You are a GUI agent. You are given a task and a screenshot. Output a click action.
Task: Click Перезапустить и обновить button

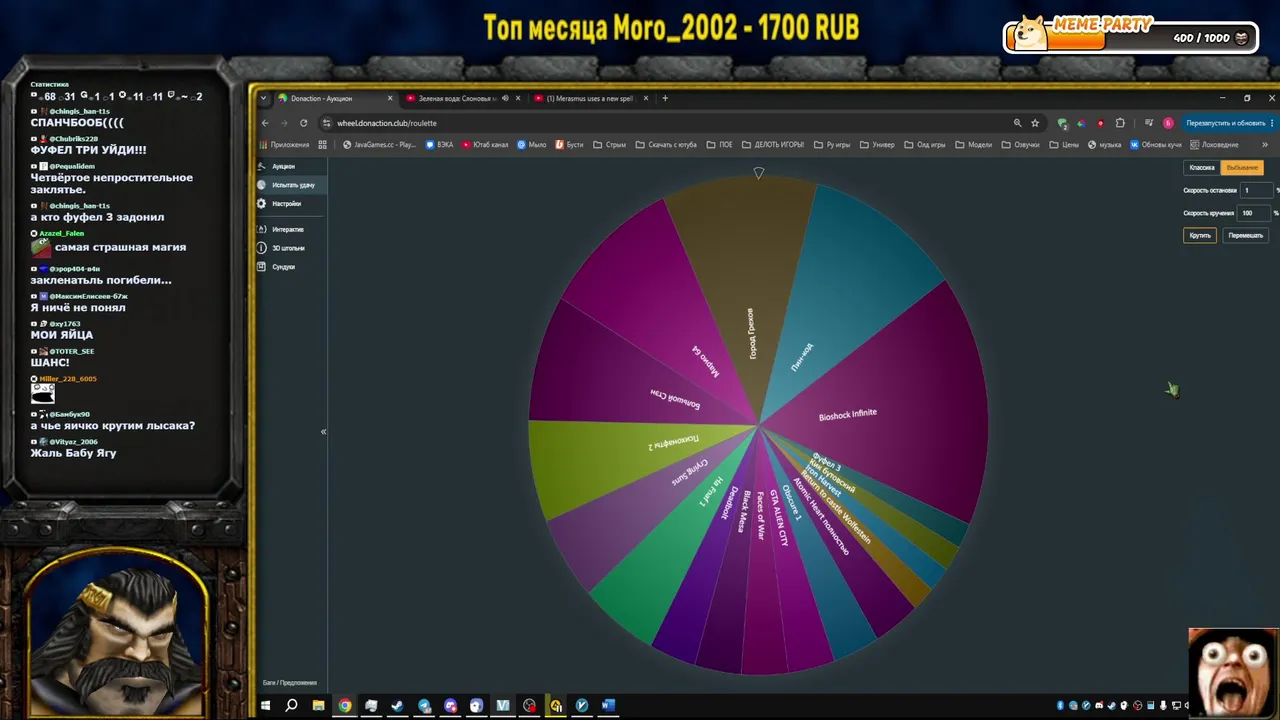1228,123
